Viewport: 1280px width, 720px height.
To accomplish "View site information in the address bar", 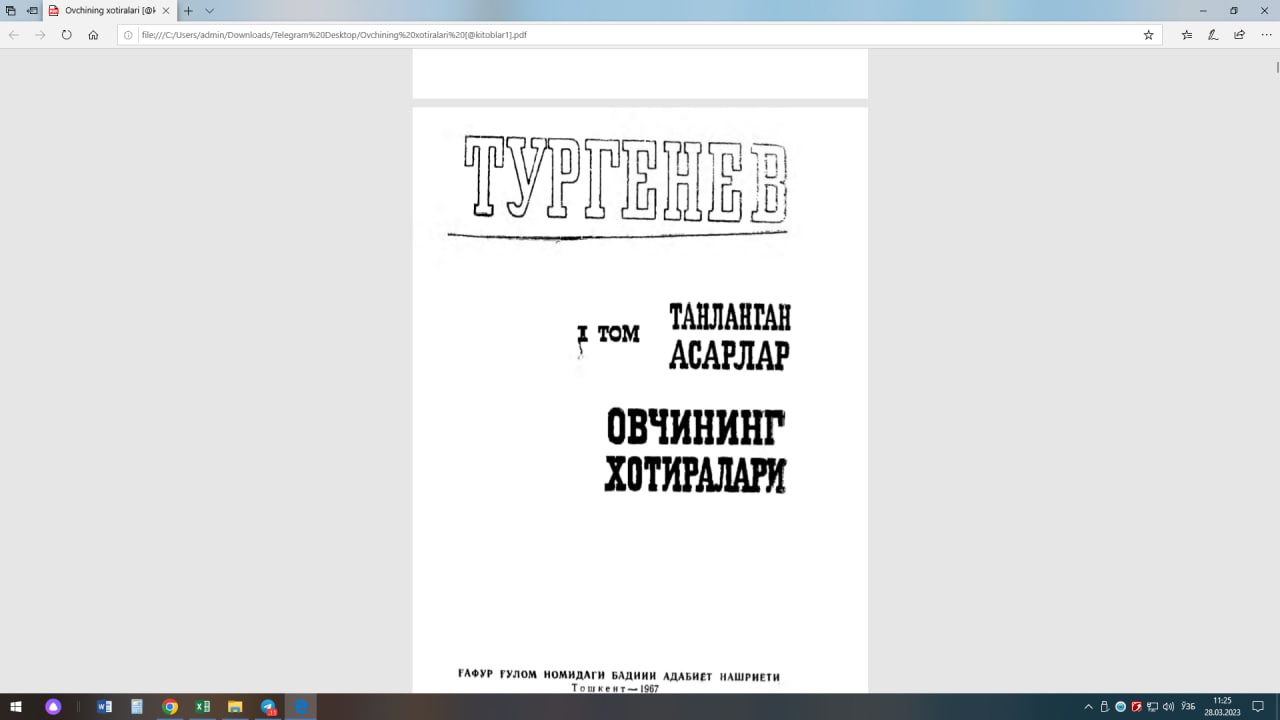I will [x=129, y=34].
